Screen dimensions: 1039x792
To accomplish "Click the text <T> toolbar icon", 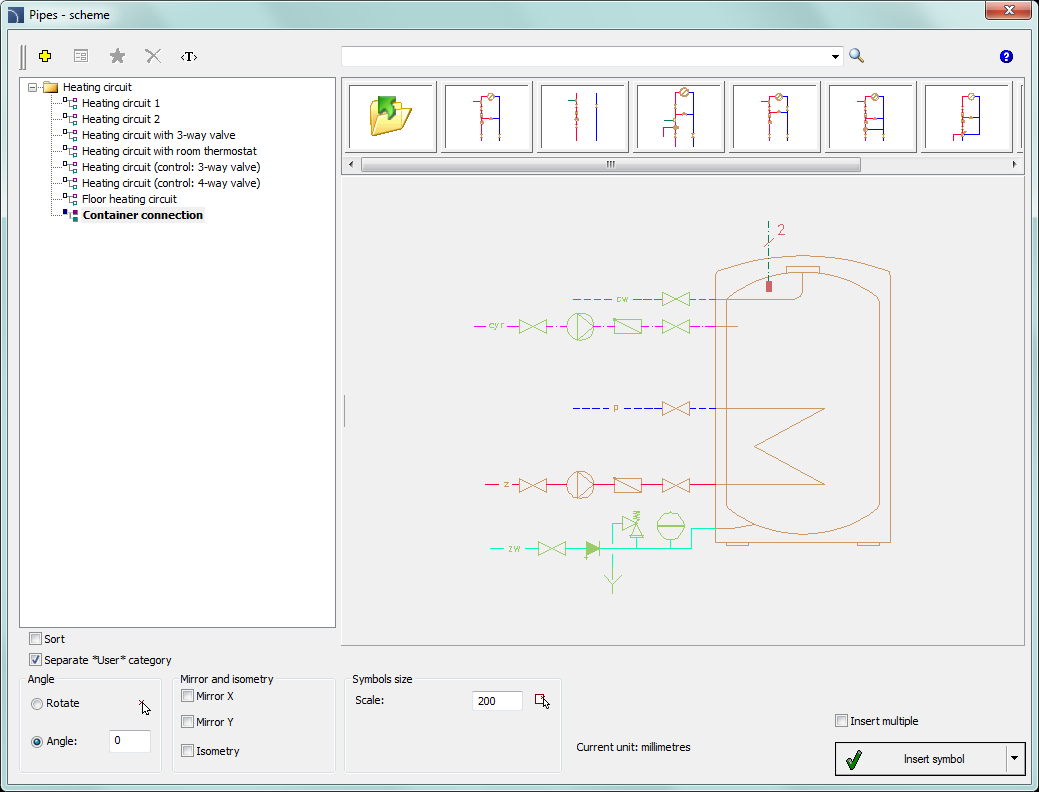I will (189, 57).
